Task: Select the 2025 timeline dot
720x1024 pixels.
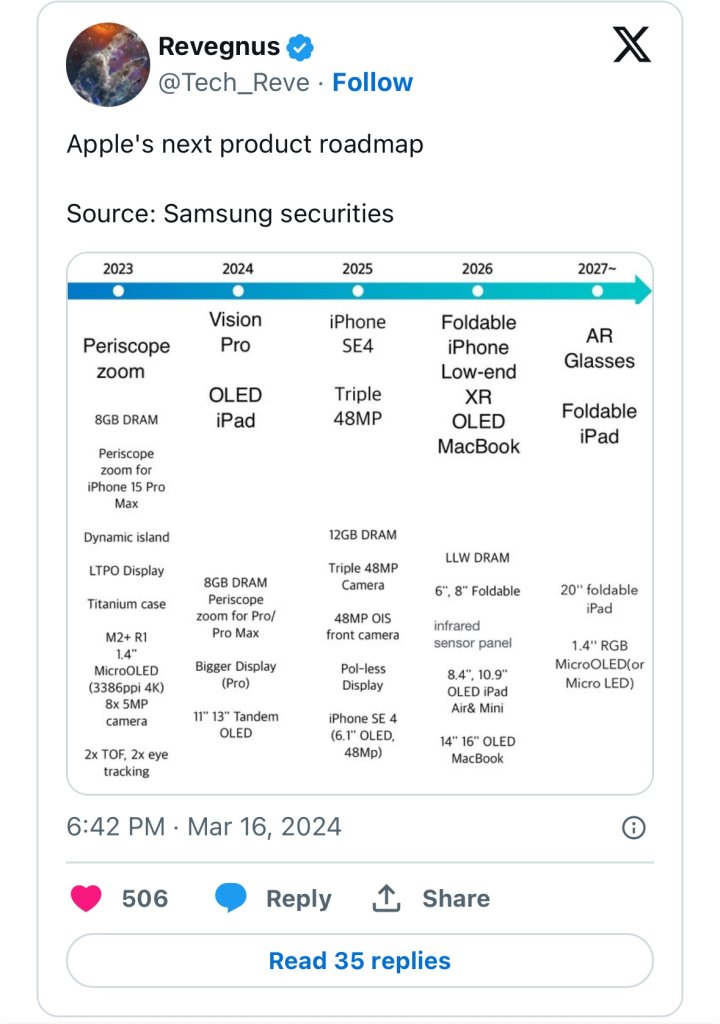Action: 357,291
